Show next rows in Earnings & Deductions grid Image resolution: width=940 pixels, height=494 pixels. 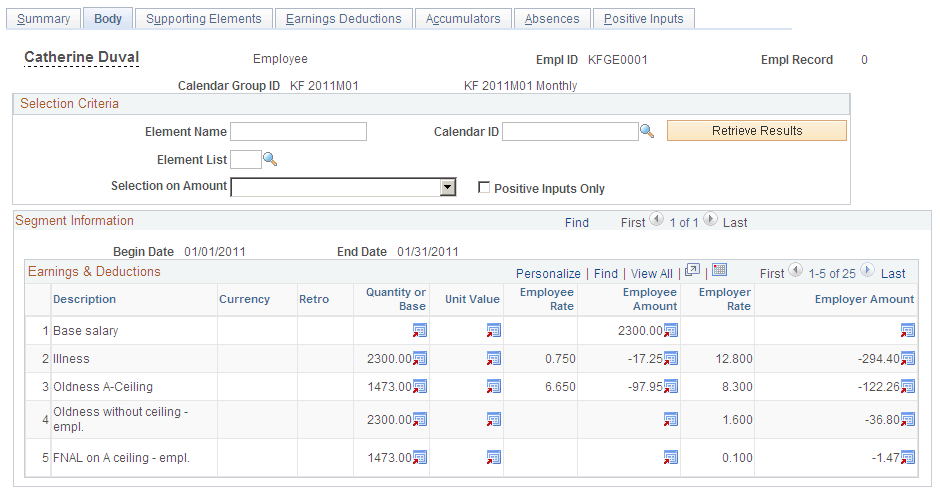coord(867,270)
